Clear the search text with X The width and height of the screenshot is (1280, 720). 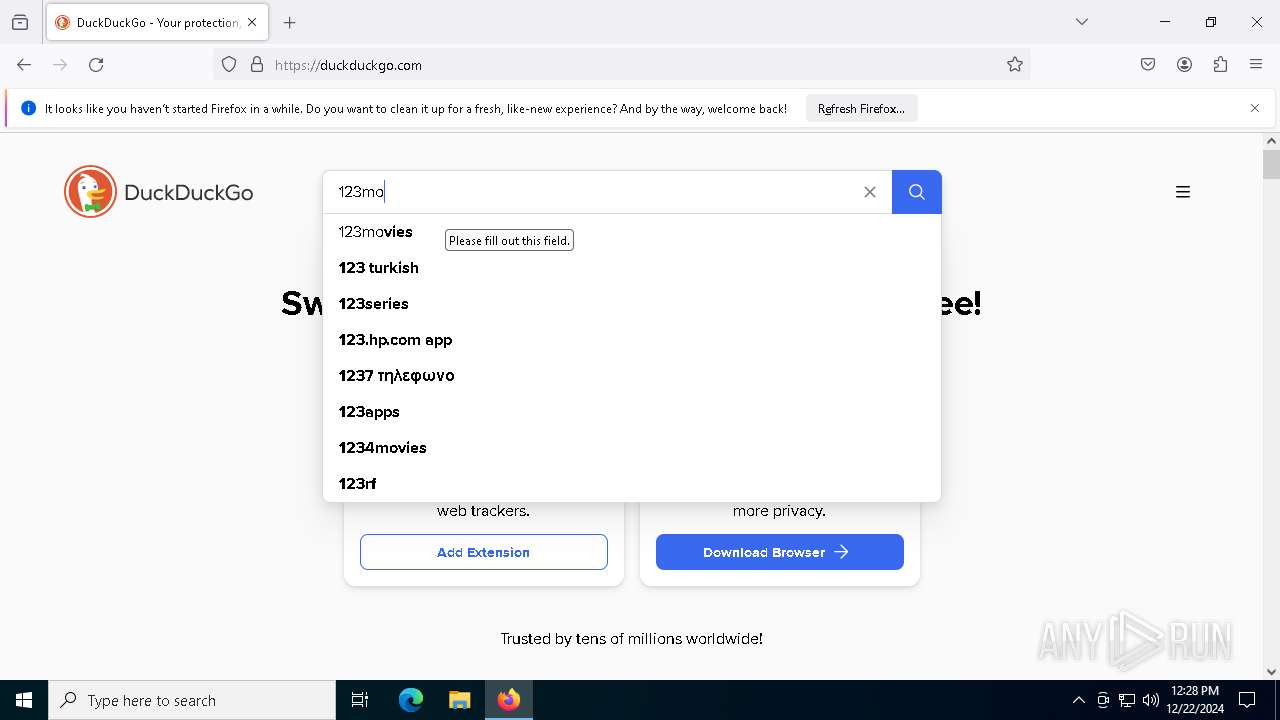(x=870, y=192)
